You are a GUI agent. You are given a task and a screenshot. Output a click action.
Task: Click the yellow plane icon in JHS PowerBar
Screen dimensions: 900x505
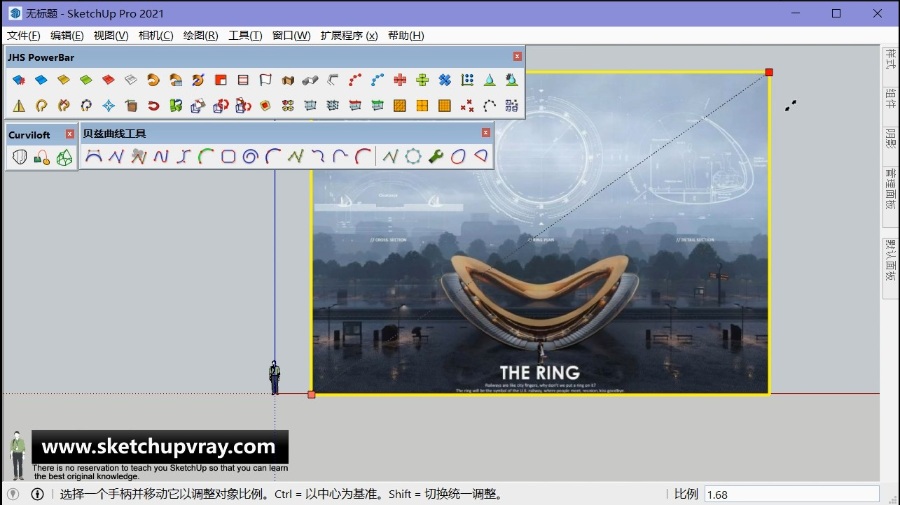(x=63, y=80)
